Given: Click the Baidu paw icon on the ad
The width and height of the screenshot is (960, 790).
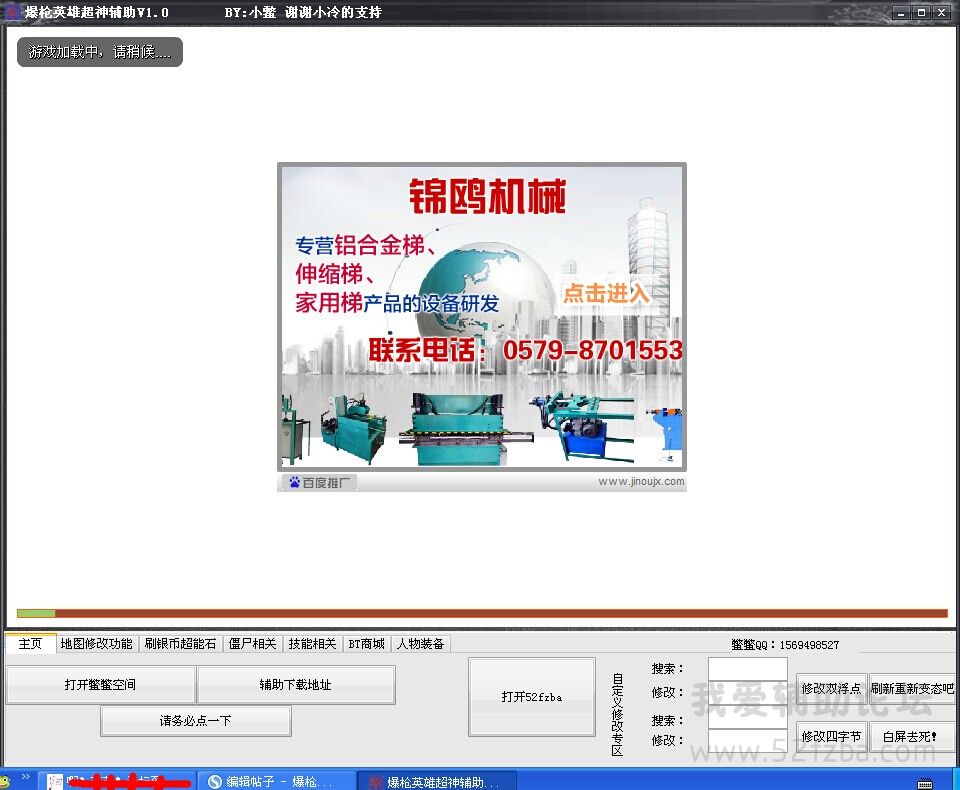Looking at the screenshot, I should coord(295,482).
